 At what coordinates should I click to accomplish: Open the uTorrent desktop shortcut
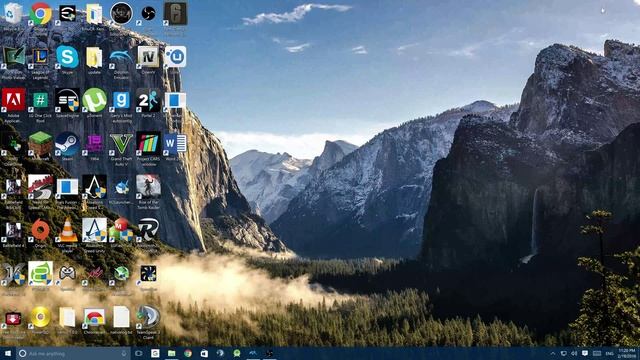(94, 100)
